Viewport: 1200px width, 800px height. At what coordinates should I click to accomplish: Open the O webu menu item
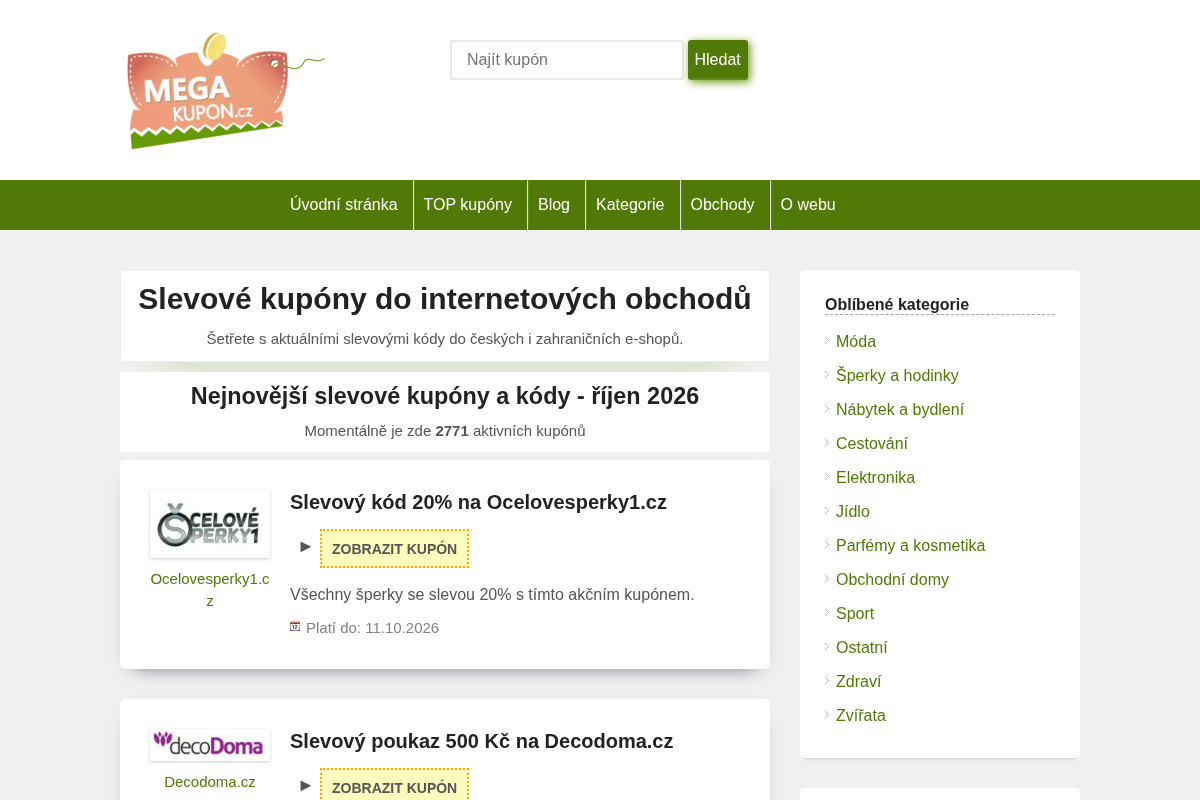tap(808, 205)
